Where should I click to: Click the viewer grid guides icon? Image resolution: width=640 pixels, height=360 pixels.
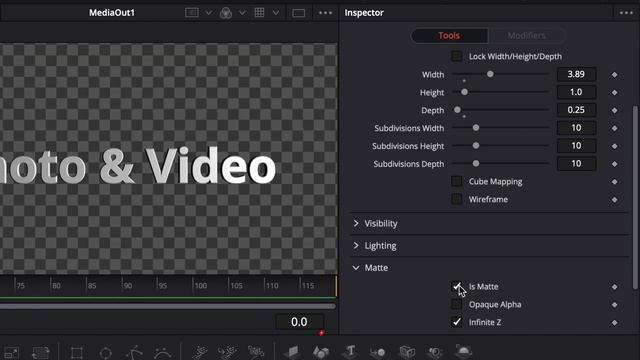point(259,13)
